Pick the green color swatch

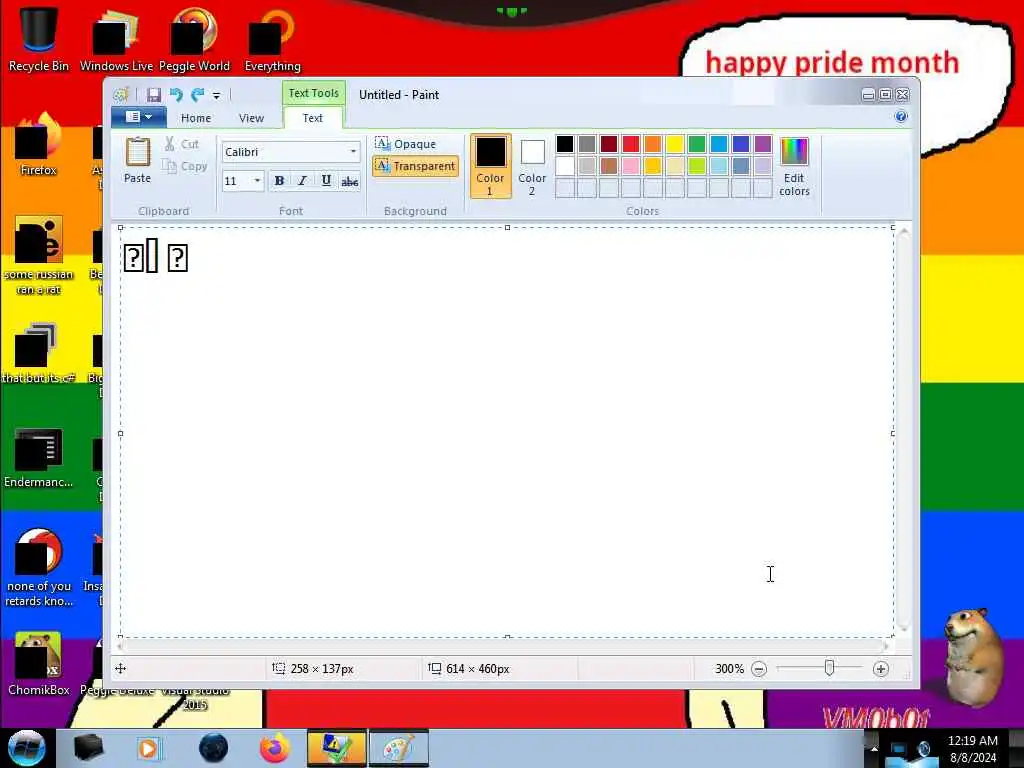click(697, 144)
